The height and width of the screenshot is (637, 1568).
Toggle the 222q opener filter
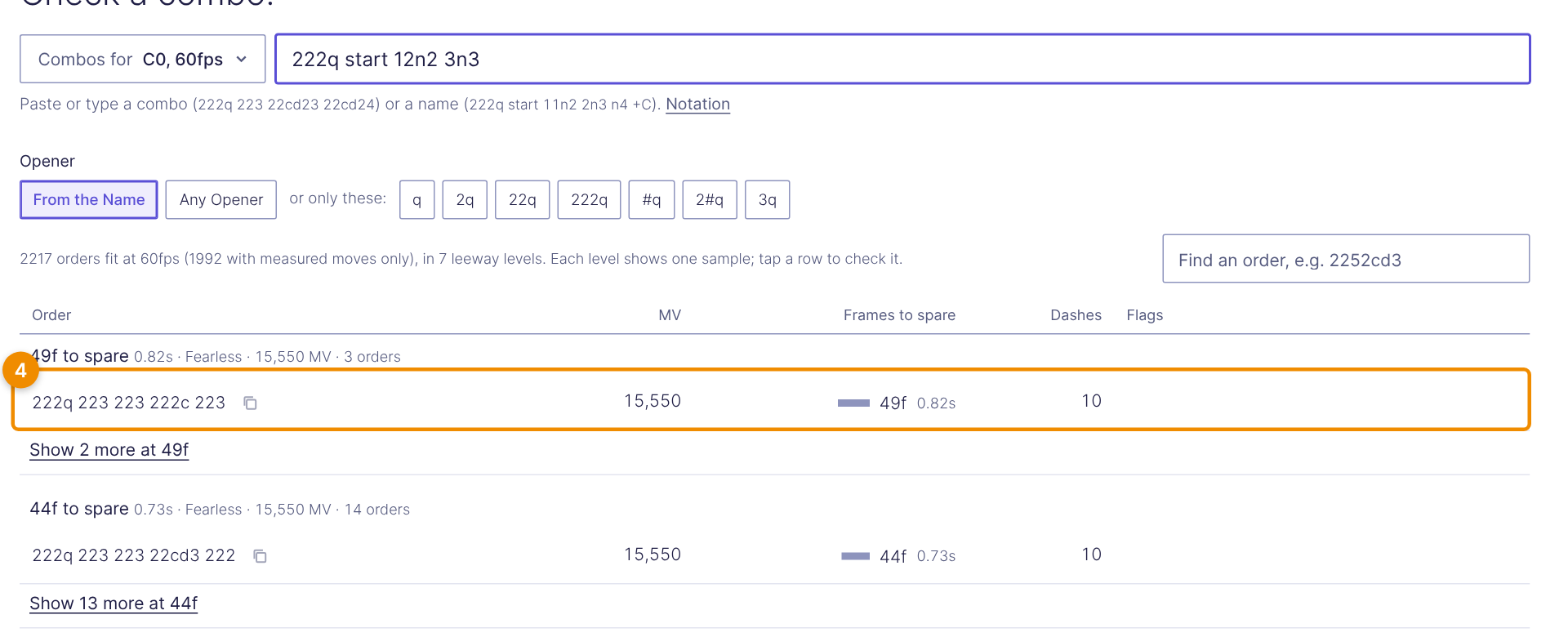pos(589,200)
